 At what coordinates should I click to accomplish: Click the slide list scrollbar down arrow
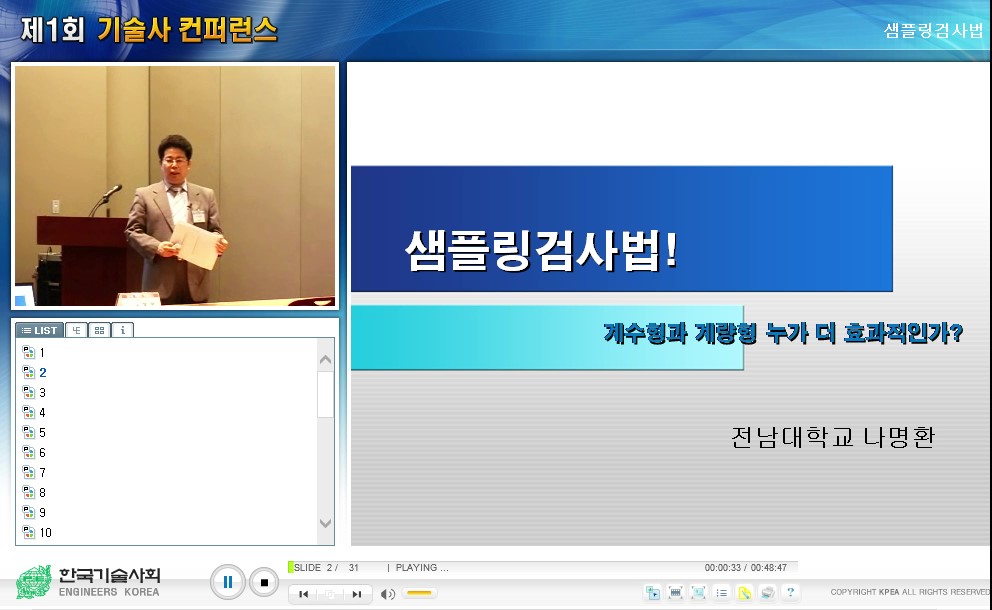[x=324, y=523]
